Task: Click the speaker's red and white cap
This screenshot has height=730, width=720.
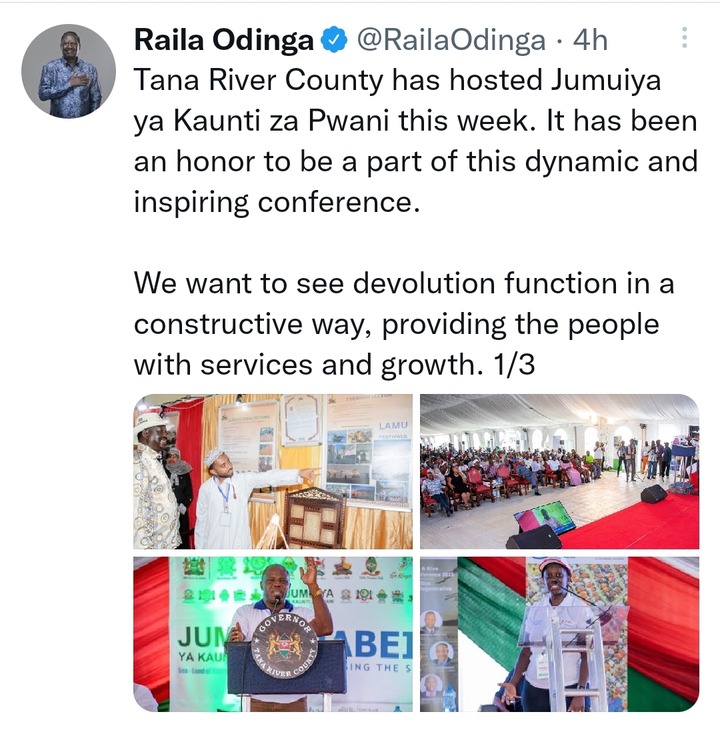Action: click(x=555, y=565)
